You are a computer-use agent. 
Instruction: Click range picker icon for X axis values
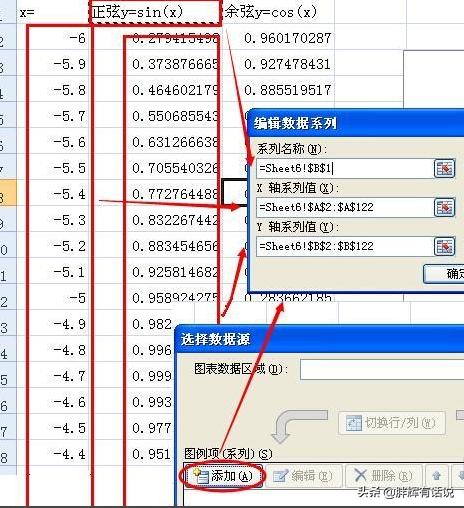click(445, 207)
